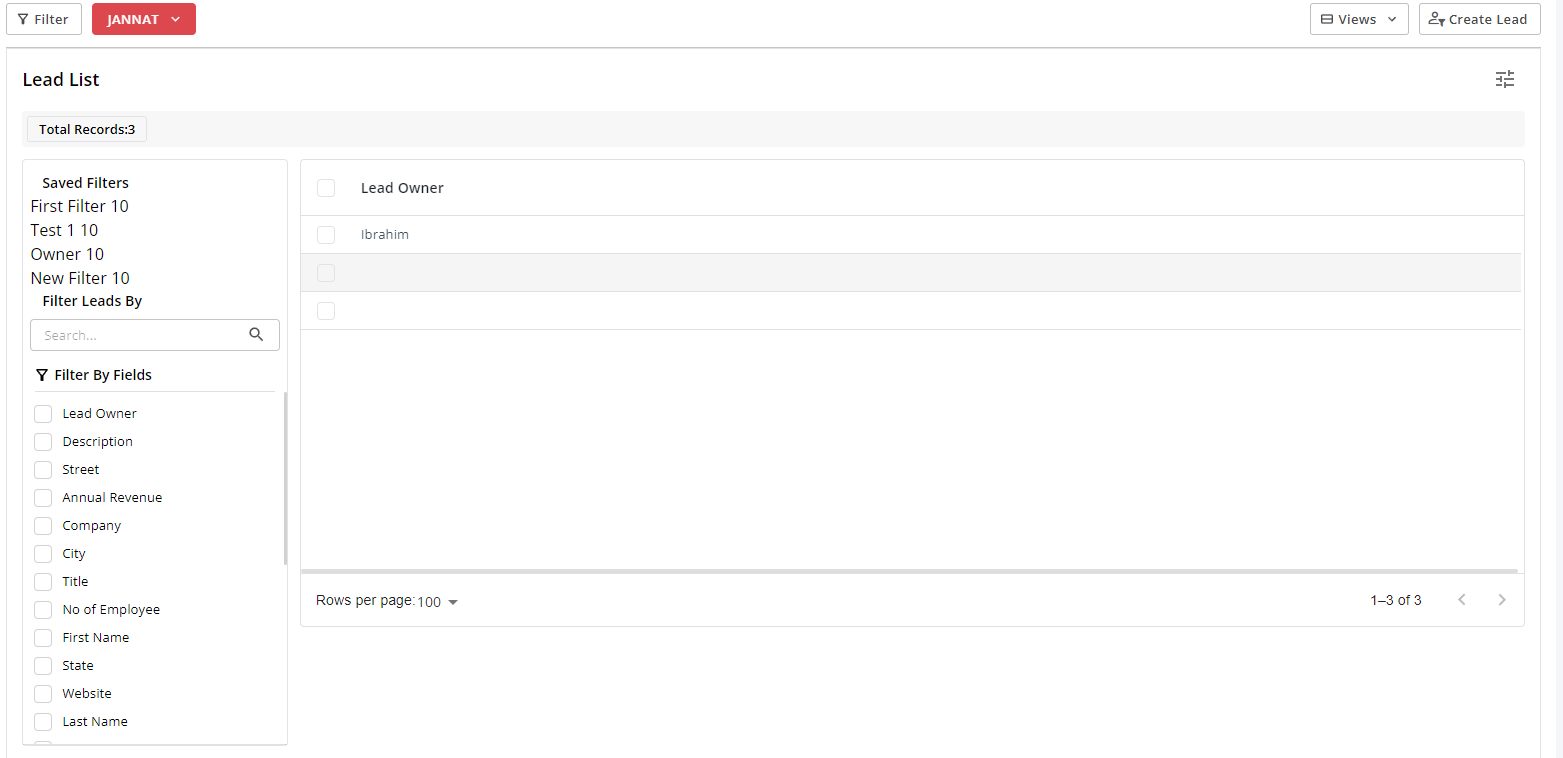
Task: Open the New Filter 10 saved filter
Action: coord(80,278)
